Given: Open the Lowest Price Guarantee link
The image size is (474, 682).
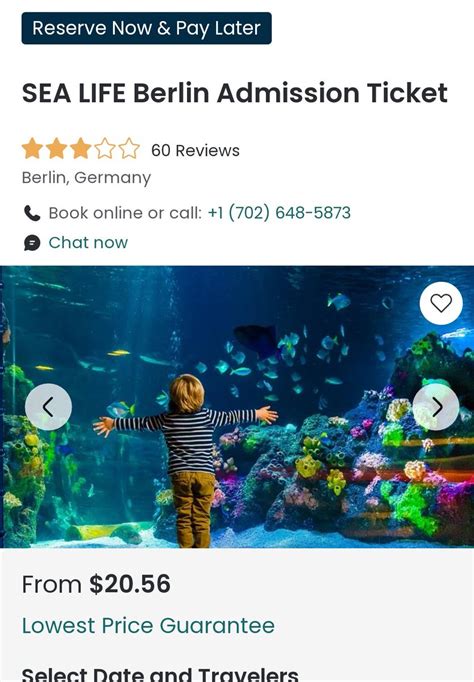Looking at the screenshot, I should tap(148, 625).
